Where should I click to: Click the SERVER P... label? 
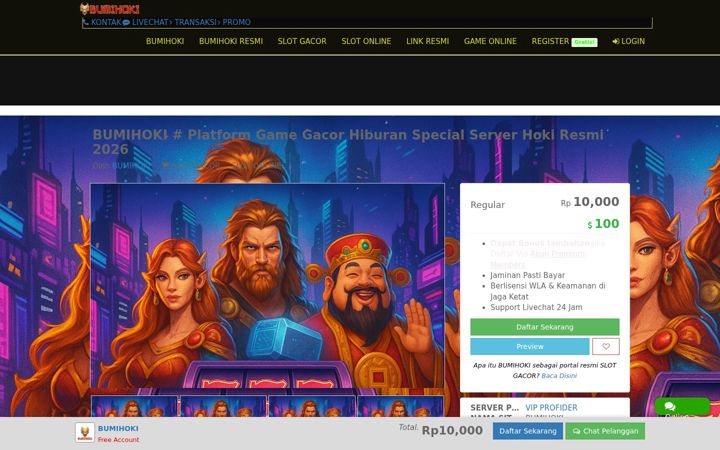(495, 408)
